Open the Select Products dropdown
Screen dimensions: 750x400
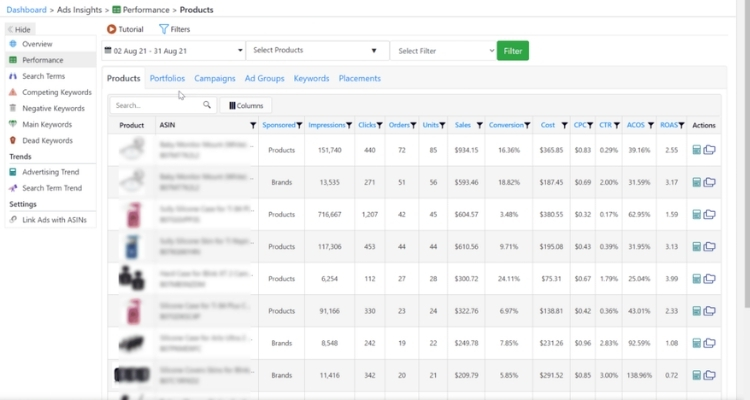click(317, 50)
